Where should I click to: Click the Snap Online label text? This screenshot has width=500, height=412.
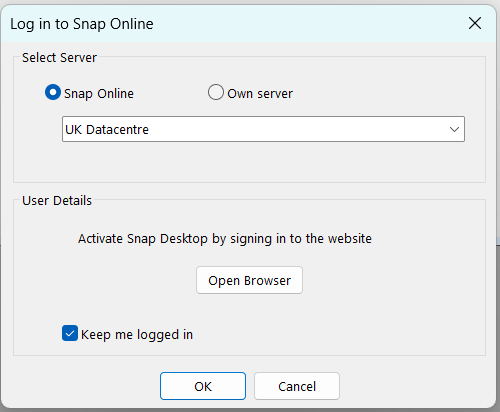[99, 94]
